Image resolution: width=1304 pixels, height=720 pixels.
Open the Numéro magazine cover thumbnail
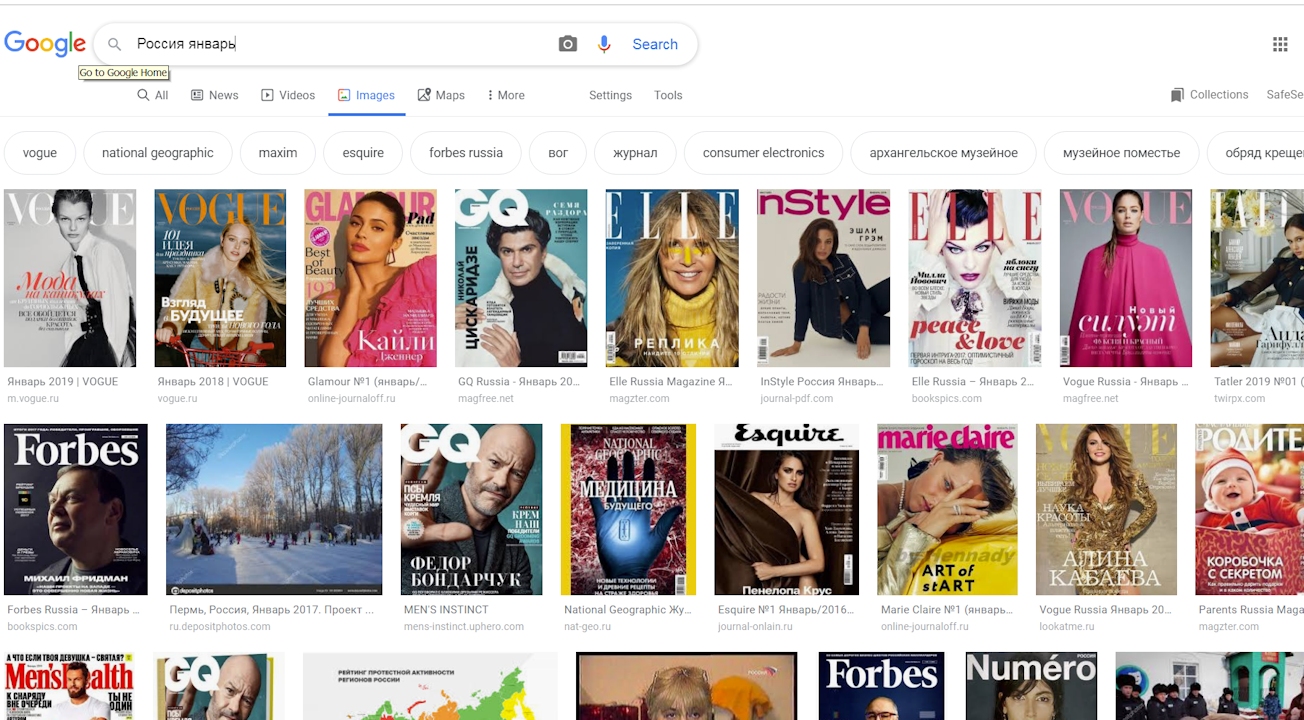tap(1031, 686)
